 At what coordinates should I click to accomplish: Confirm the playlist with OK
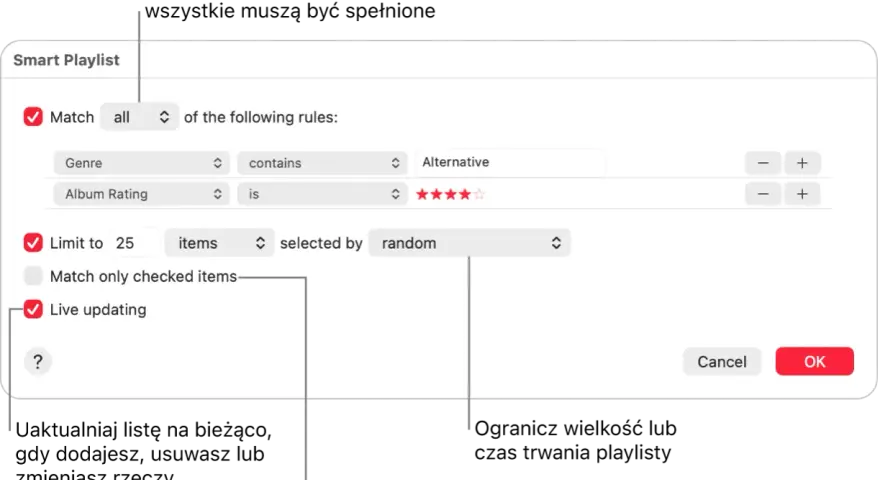click(814, 362)
